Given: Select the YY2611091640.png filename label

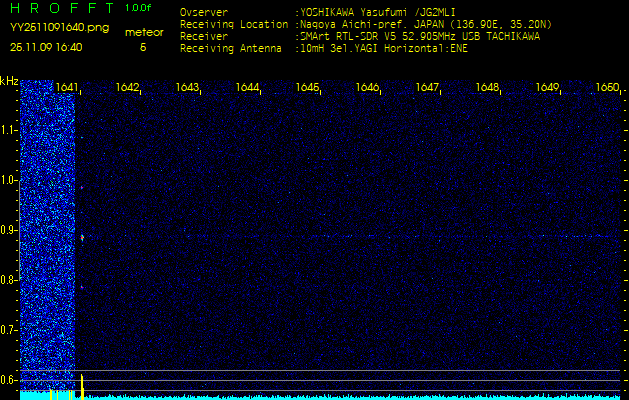Looking at the screenshot, I should coord(48,29).
